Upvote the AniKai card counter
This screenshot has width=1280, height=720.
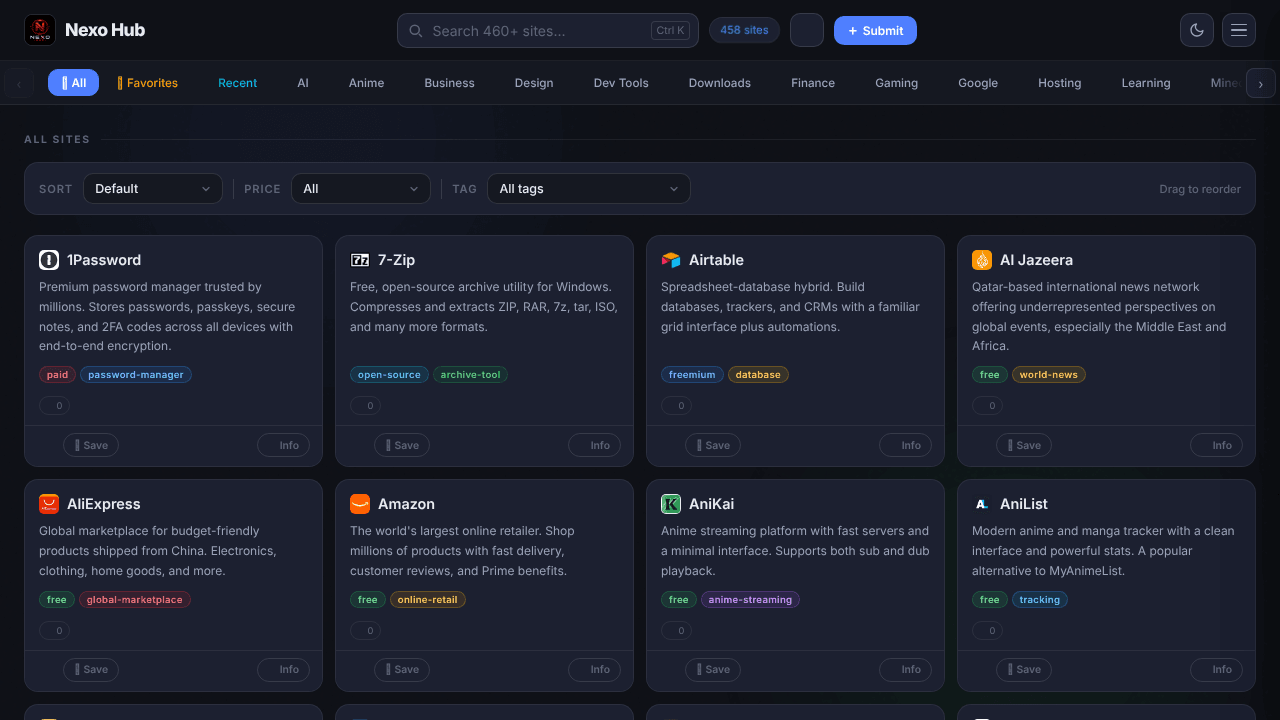[677, 631]
